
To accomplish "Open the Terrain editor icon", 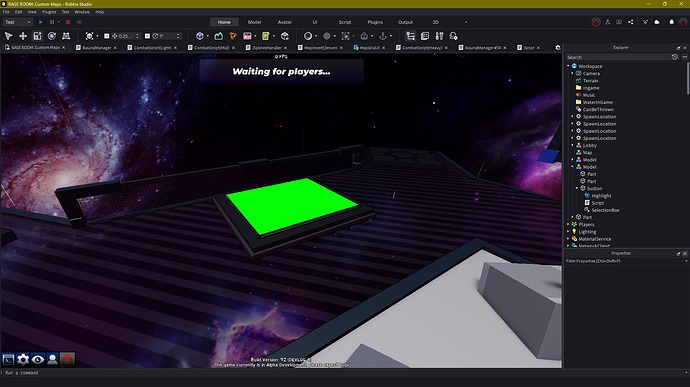I will 218,36.
